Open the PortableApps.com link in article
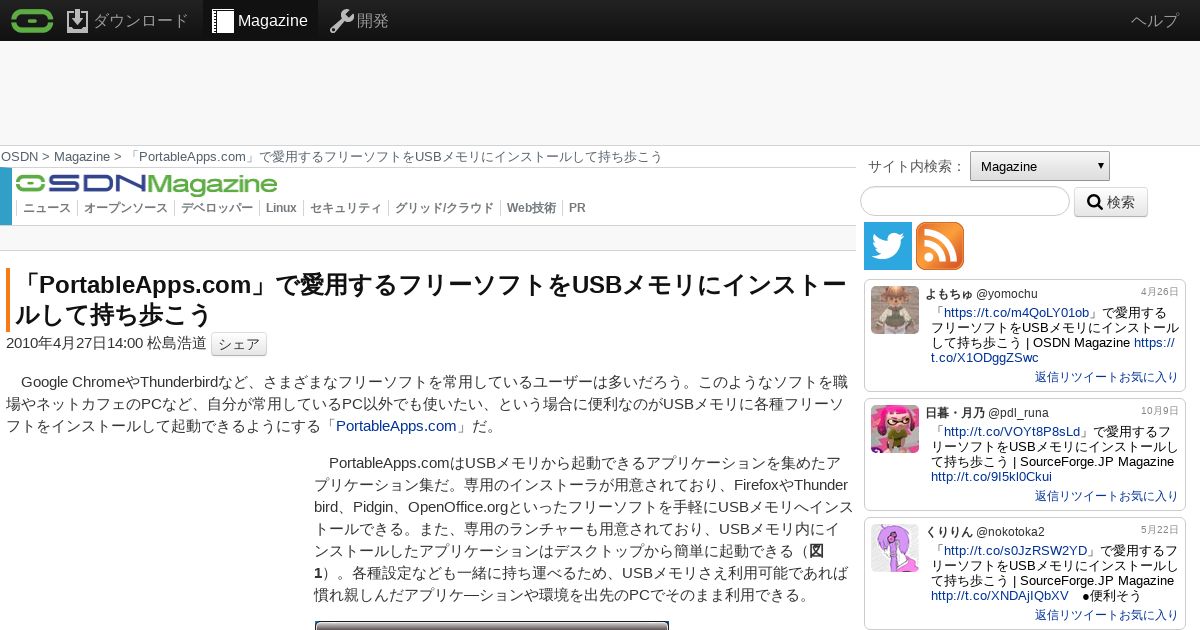Image resolution: width=1200 pixels, height=630 pixels. [x=396, y=426]
